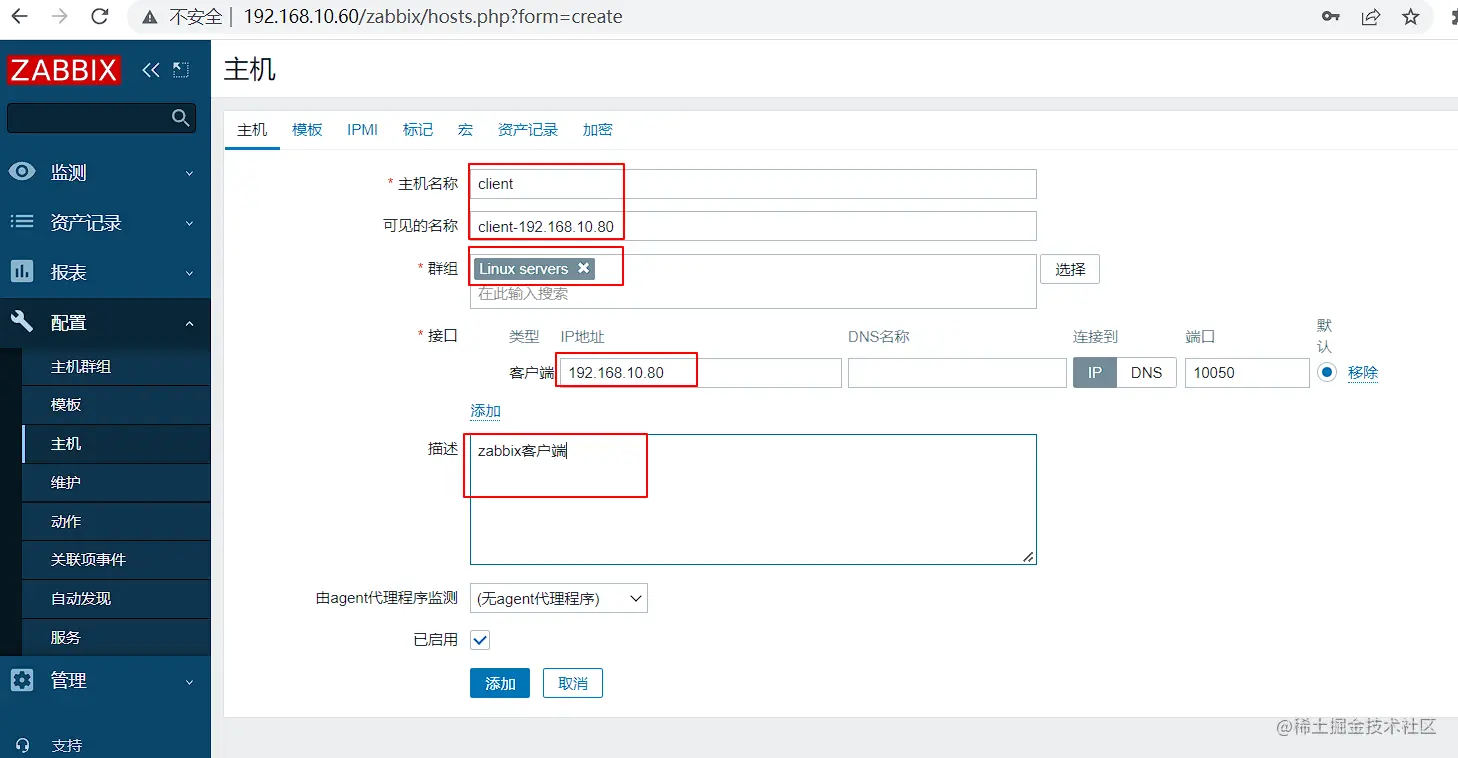Viewport: 1458px width, 758px height.
Task: Click the insecure warning triangle icon
Action: (x=150, y=17)
